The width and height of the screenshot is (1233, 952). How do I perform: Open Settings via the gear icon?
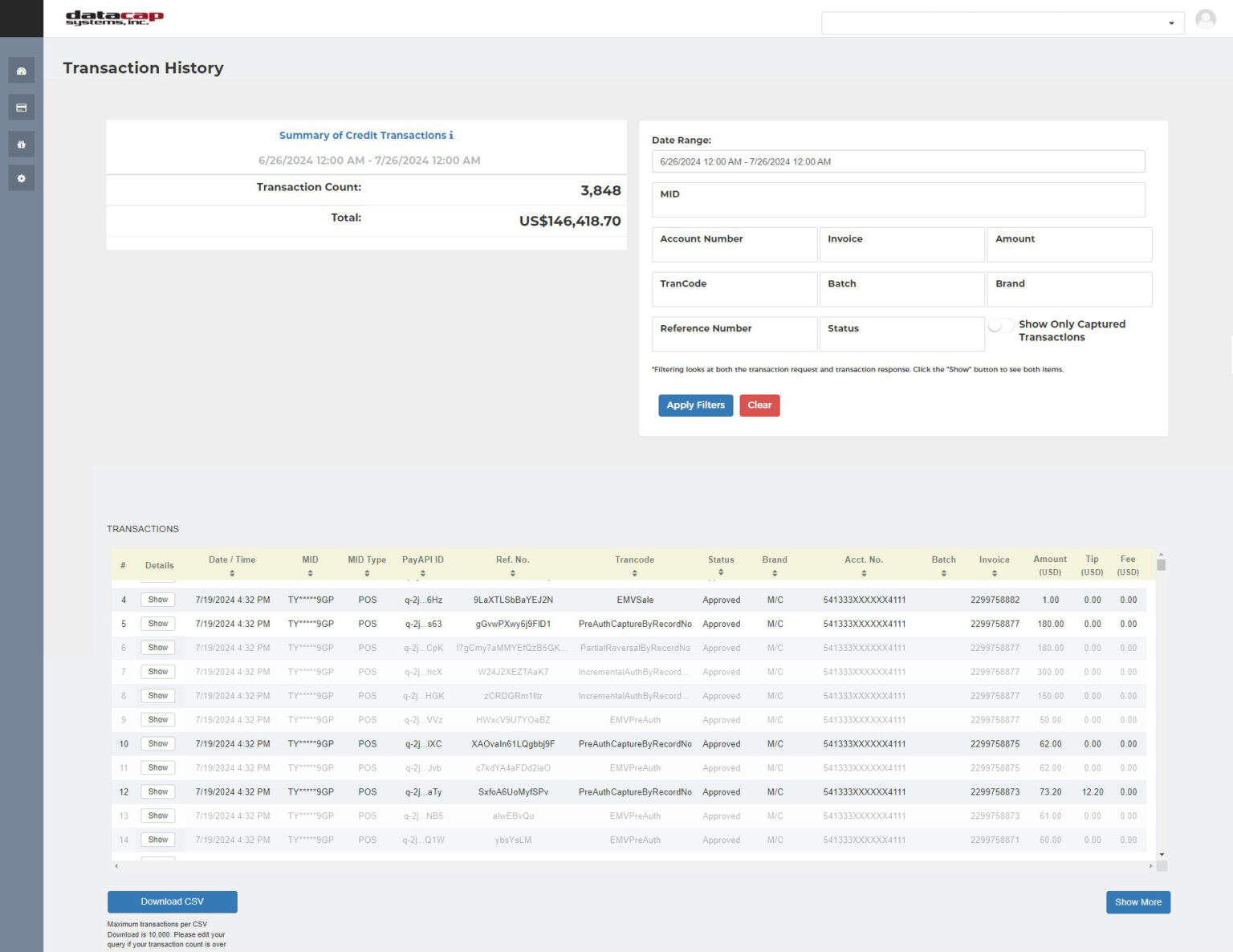click(22, 177)
